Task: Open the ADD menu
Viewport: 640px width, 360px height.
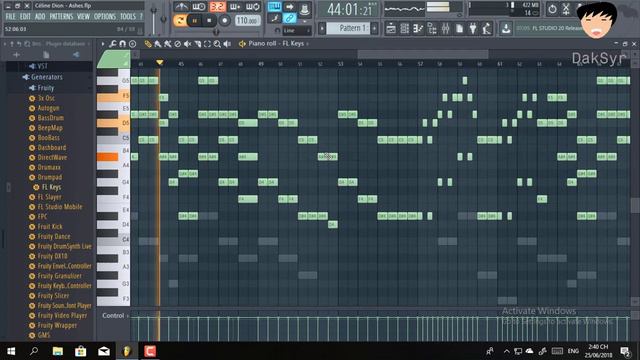Action: [x=40, y=16]
